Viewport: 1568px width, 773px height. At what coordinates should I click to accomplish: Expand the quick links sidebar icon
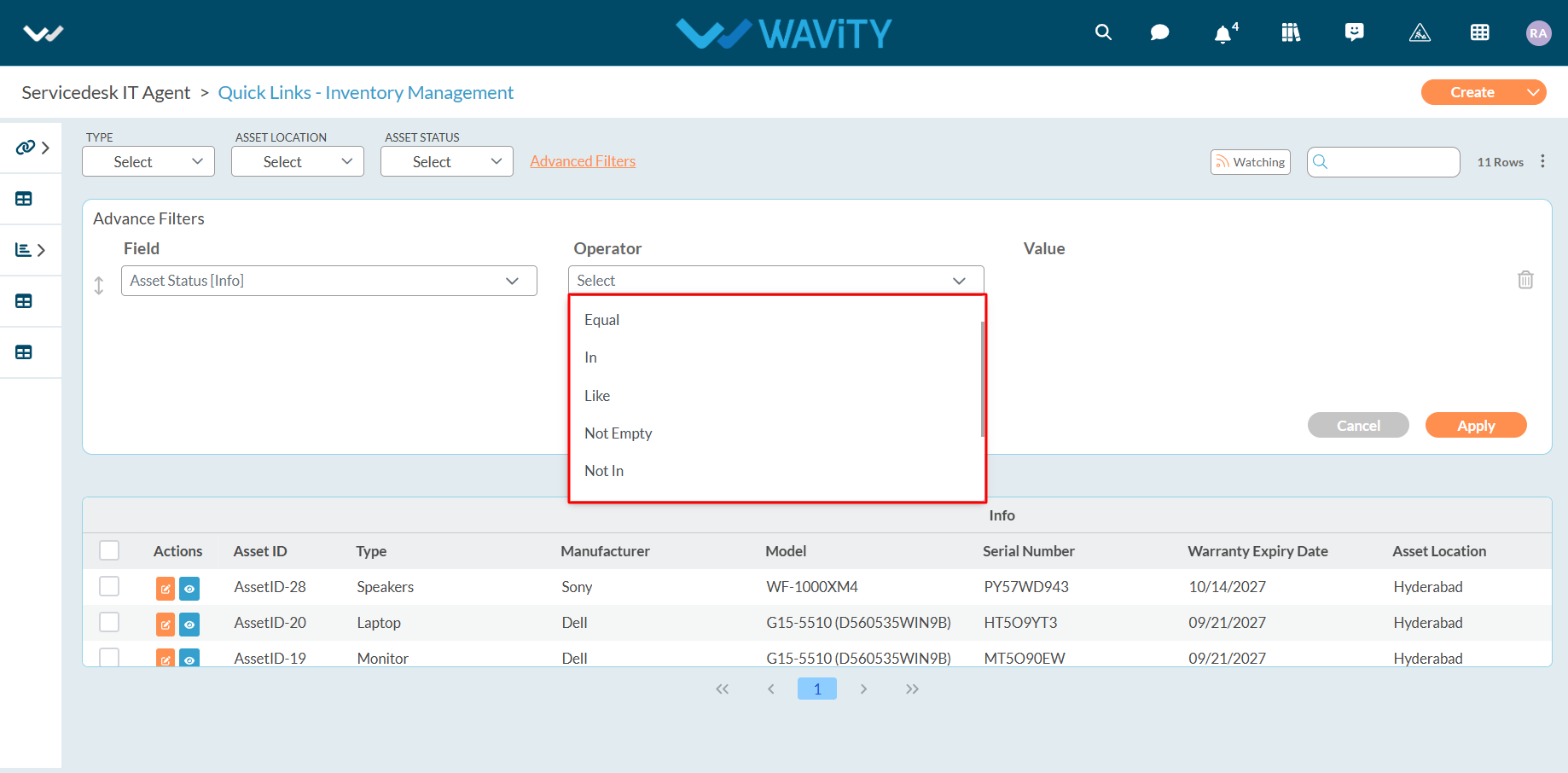click(32, 148)
